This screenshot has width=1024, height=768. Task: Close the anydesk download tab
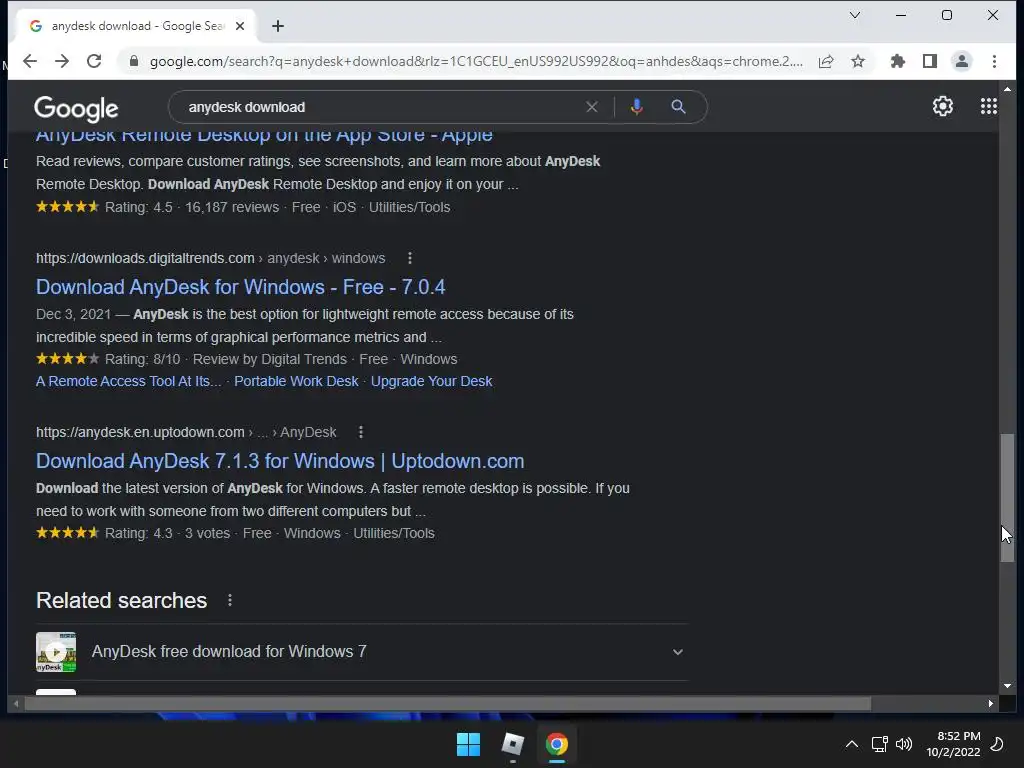click(x=240, y=26)
